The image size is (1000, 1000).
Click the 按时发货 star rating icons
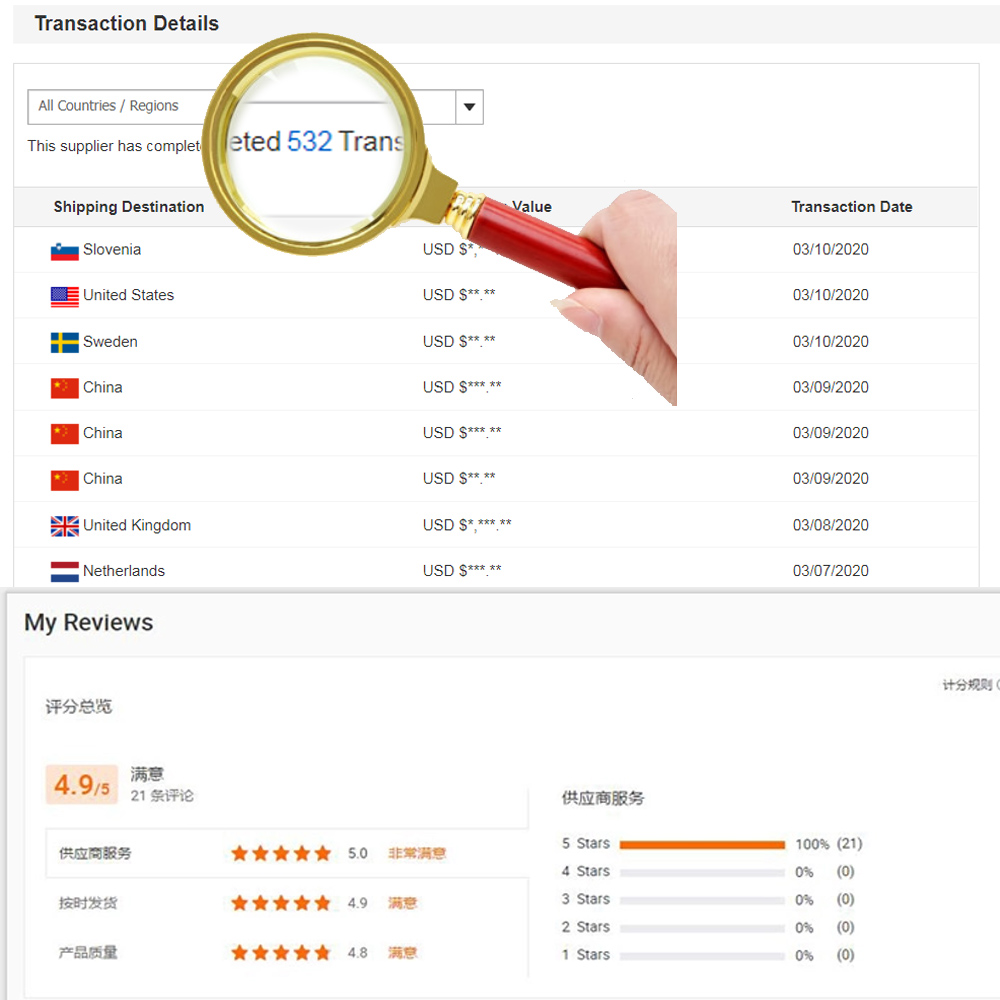281,903
